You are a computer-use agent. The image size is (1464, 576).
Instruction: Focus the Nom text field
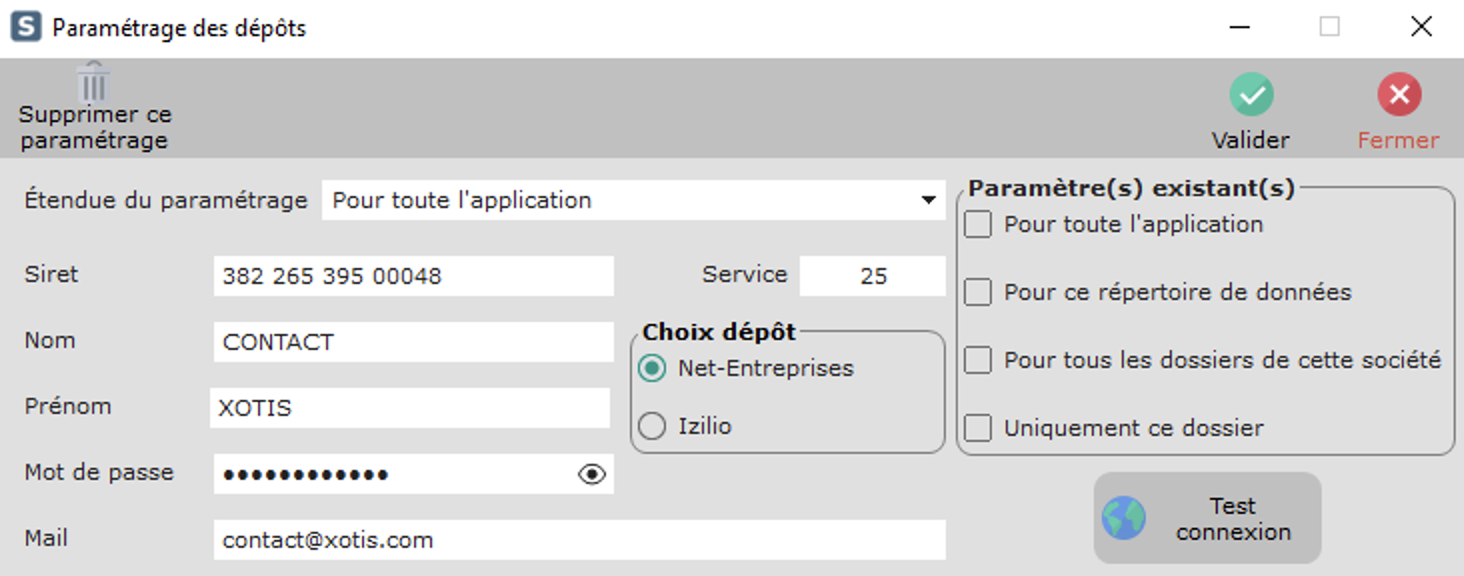coord(412,343)
